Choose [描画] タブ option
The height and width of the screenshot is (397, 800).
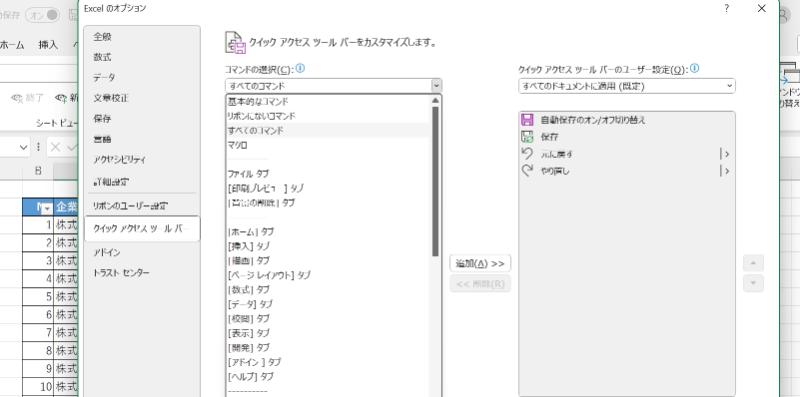[329, 261]
